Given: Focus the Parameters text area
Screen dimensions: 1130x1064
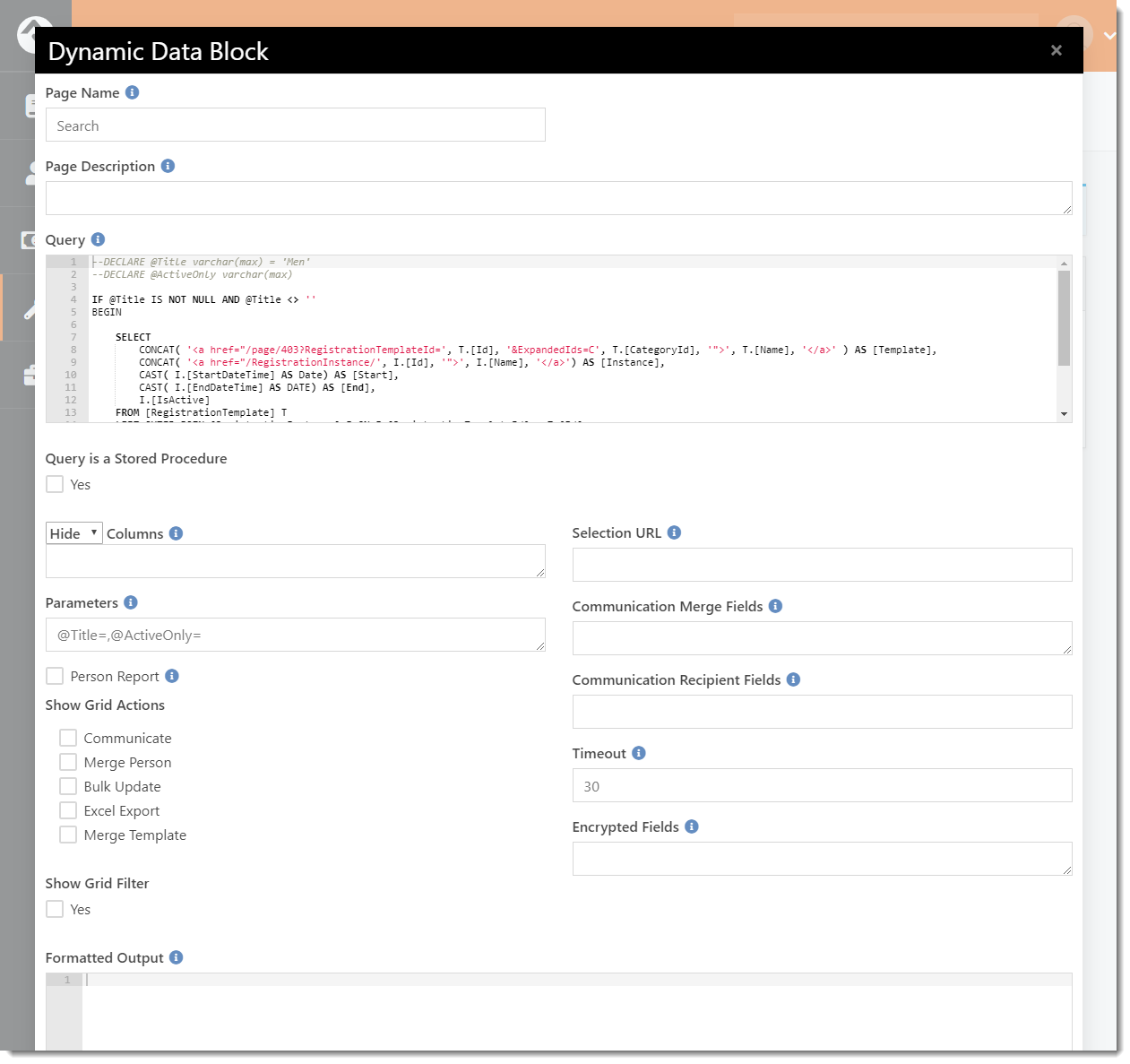Looking at the screenshot, I should pyautogui.click(x=296, y=635).
